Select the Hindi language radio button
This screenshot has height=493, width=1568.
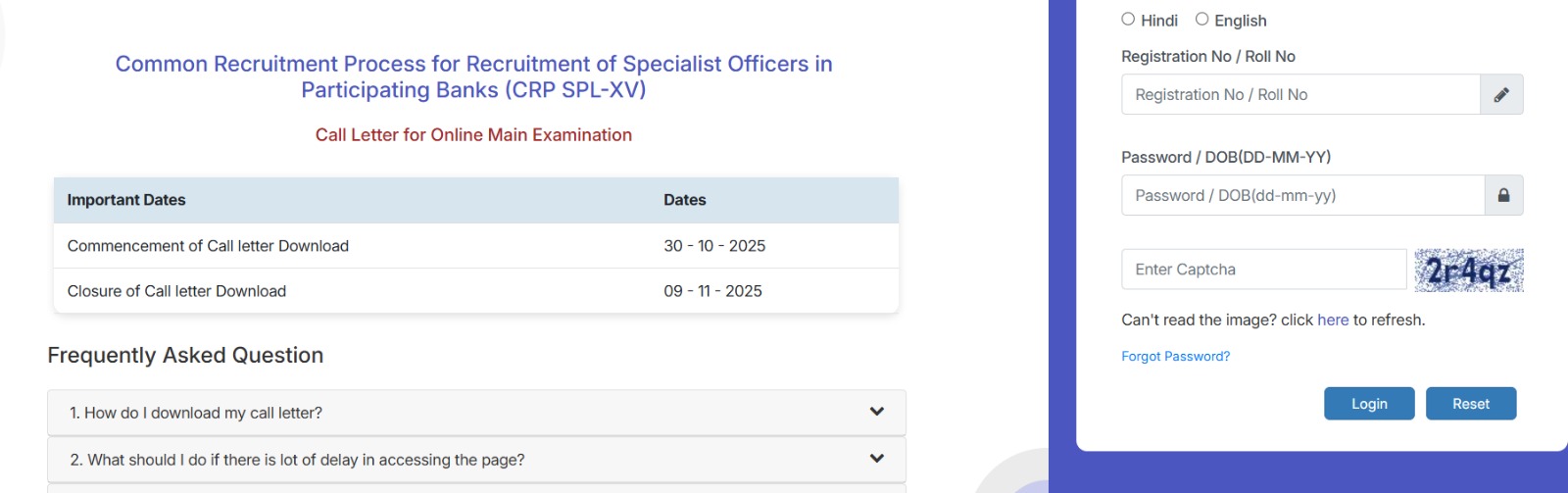1128,20
